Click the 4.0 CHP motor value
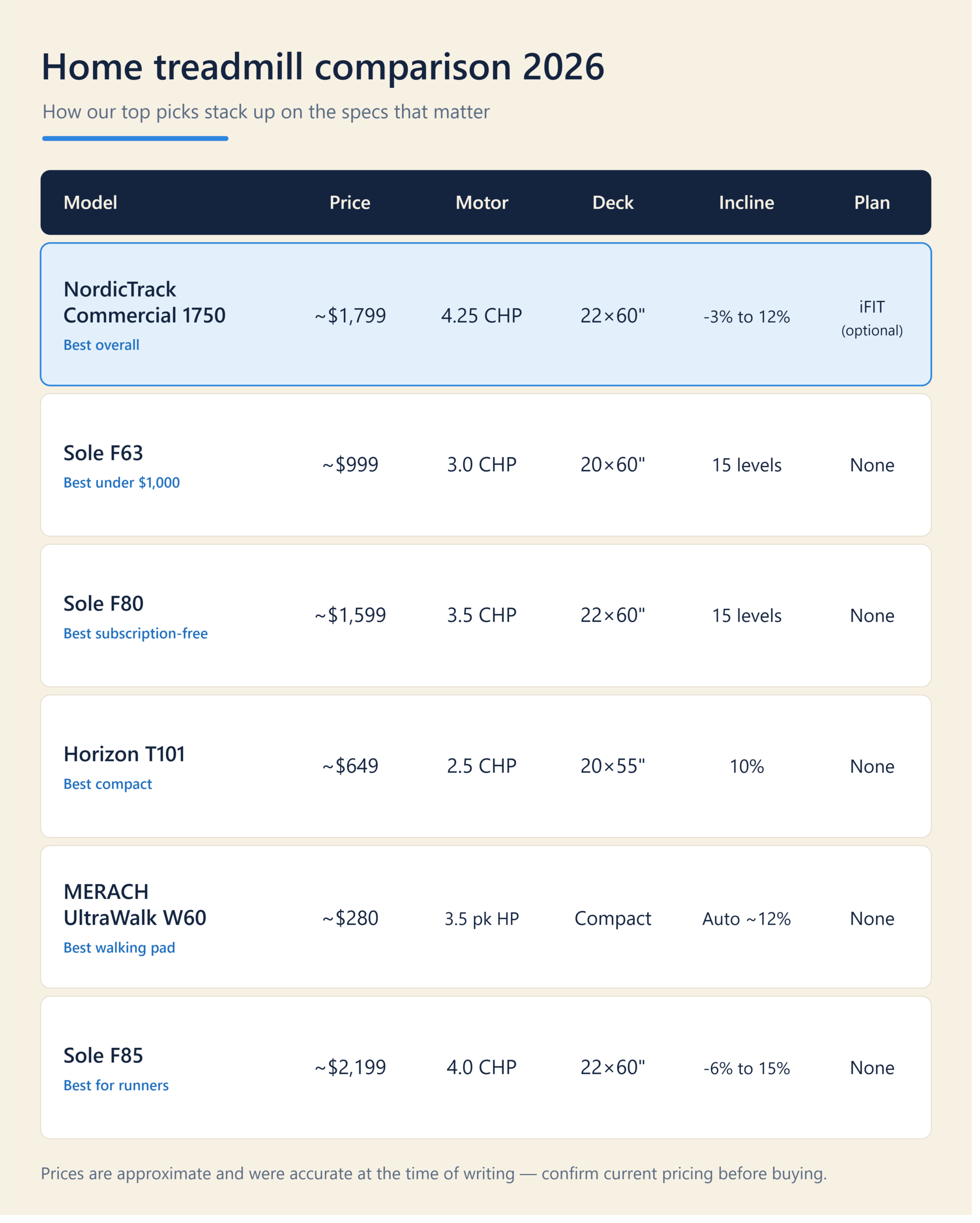 click(485, 1076)
